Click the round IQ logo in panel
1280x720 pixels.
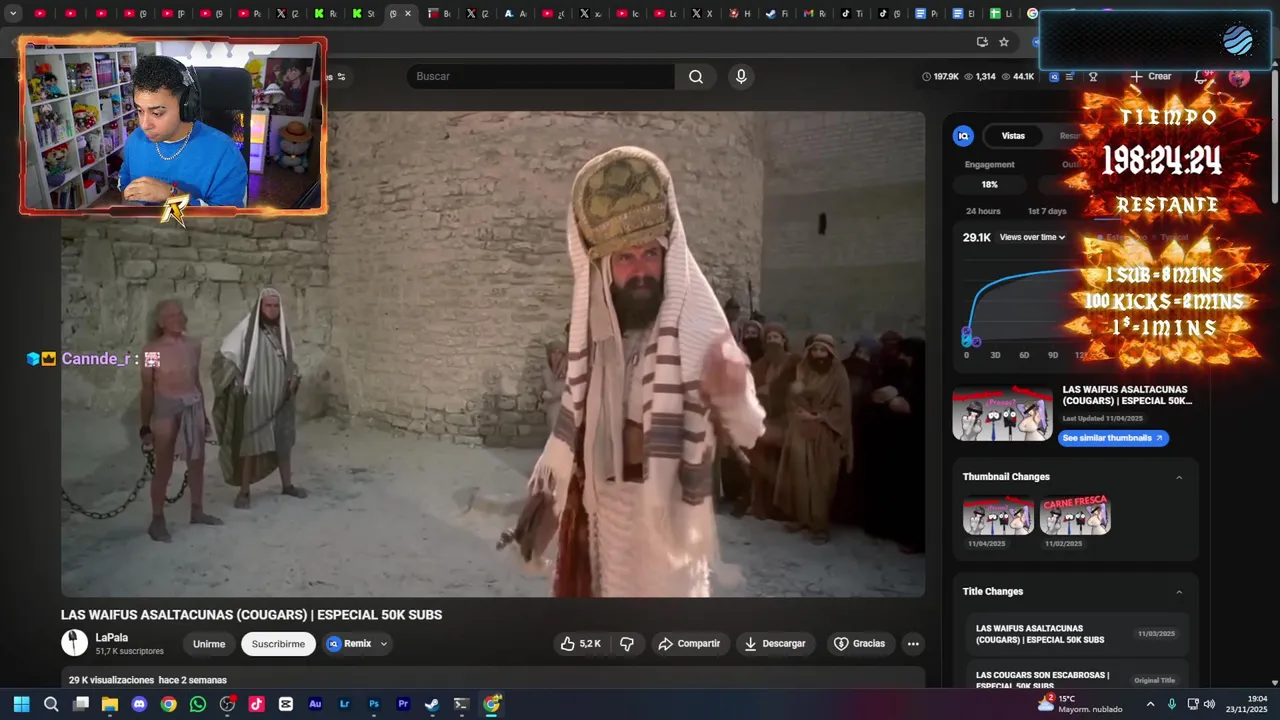(963, 136)
